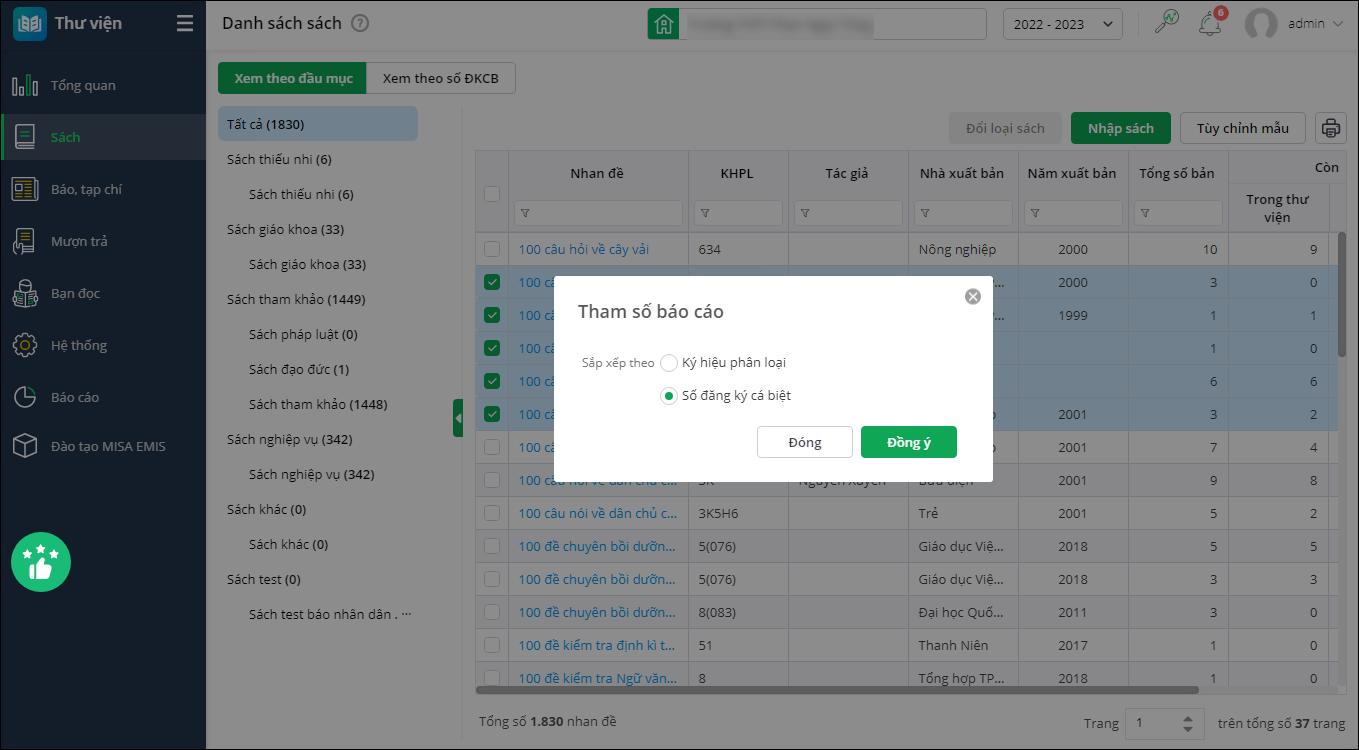Select the Số đăng ký cá biệt radio option
The height and width of the screenshot is (750, 1359).
(669, 396)
